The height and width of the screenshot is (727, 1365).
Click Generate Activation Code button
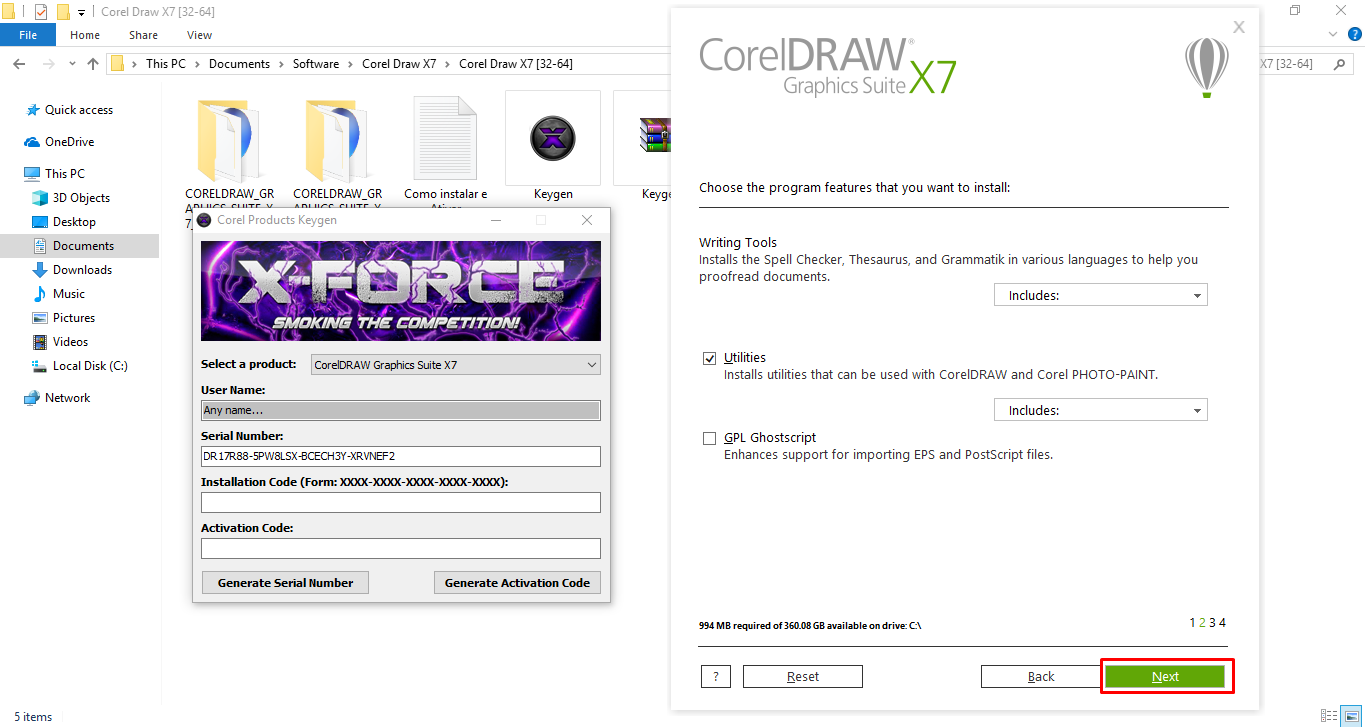coord(517,582)
